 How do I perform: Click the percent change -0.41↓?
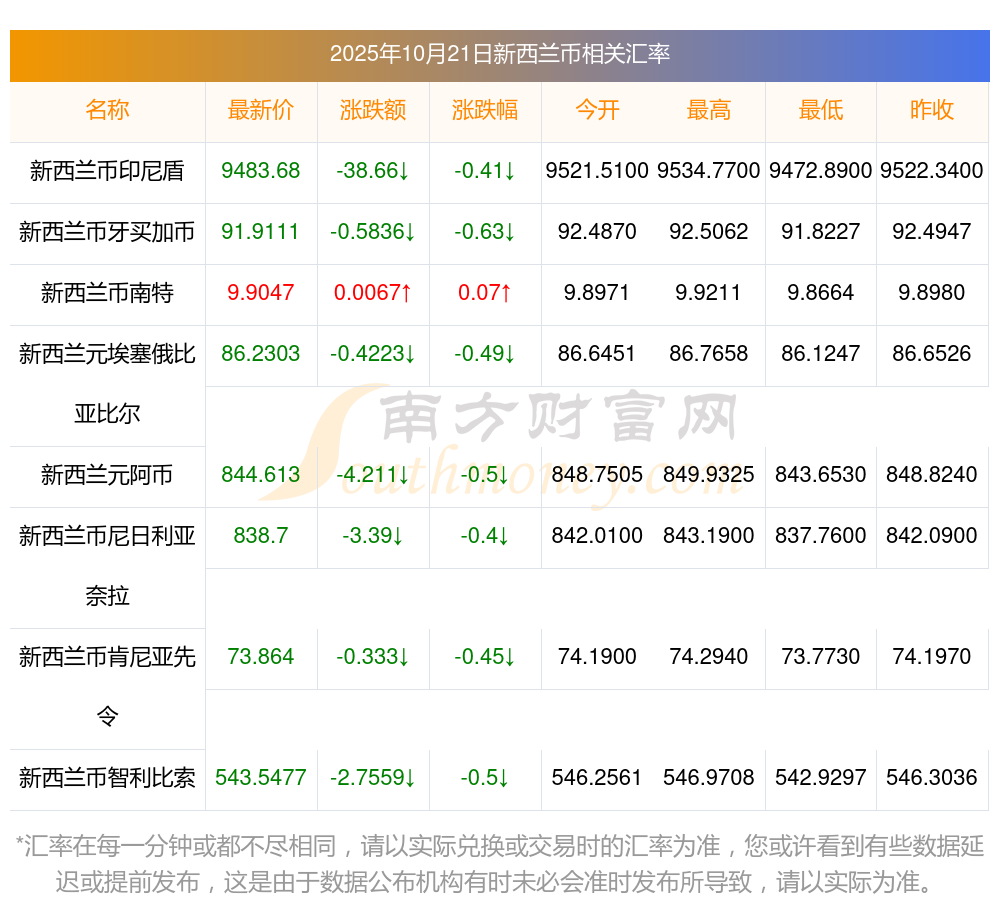tap(485, 171)
